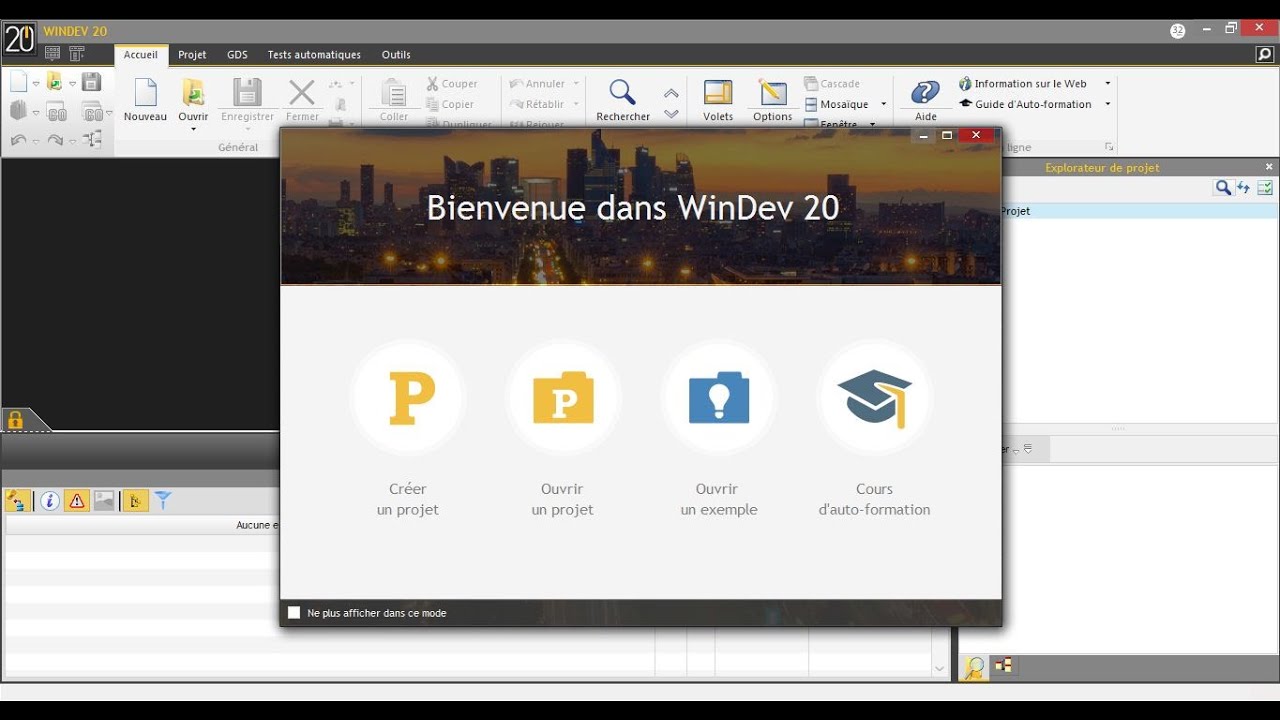The height and width of the screenshot is (720, 1280).
Task: Expand the Mosaïque dropdown arrow
Action: (883, 104)
